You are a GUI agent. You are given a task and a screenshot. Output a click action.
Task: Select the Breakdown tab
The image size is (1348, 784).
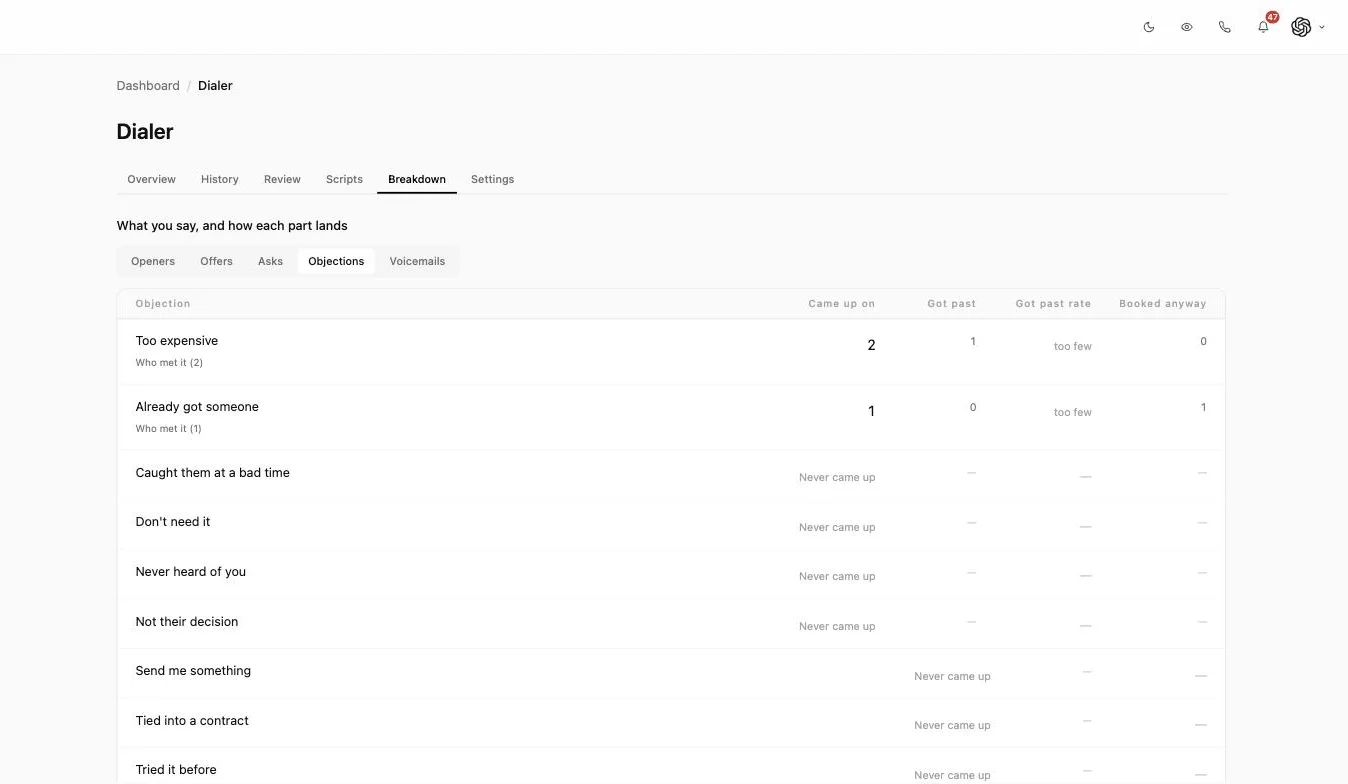417,179
